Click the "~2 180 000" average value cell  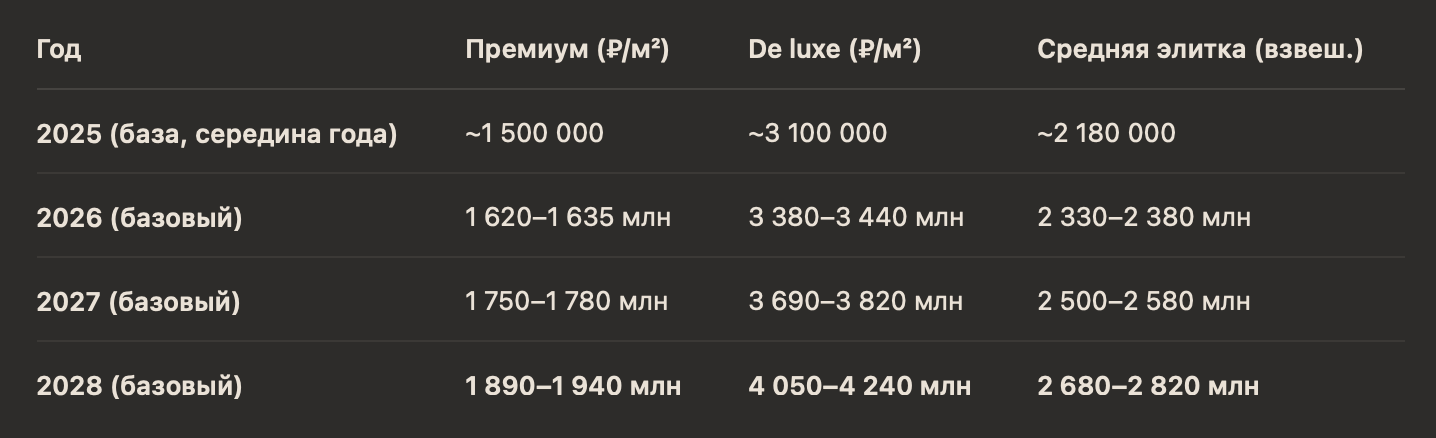click(x=1106, y=134)
